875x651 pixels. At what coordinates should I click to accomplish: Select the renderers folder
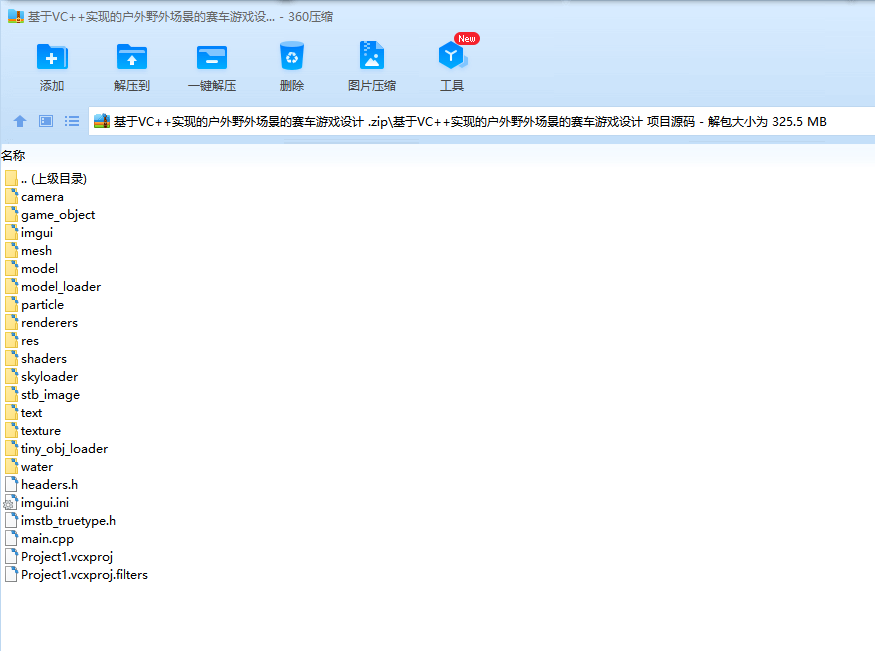42,322
